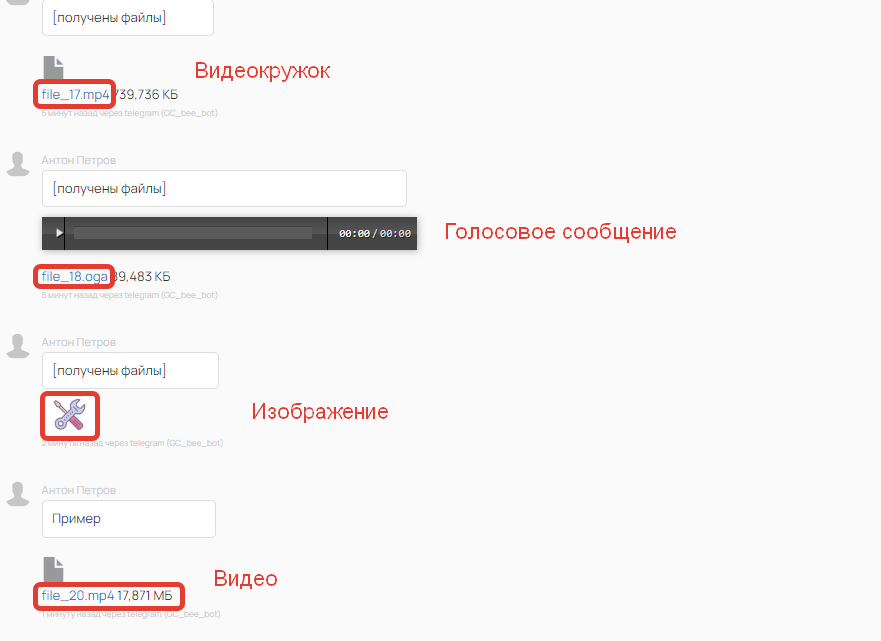881x641 pixels.
Task: Click the avatar beside the file_18.oga message
Action: (x=18, y=164)
